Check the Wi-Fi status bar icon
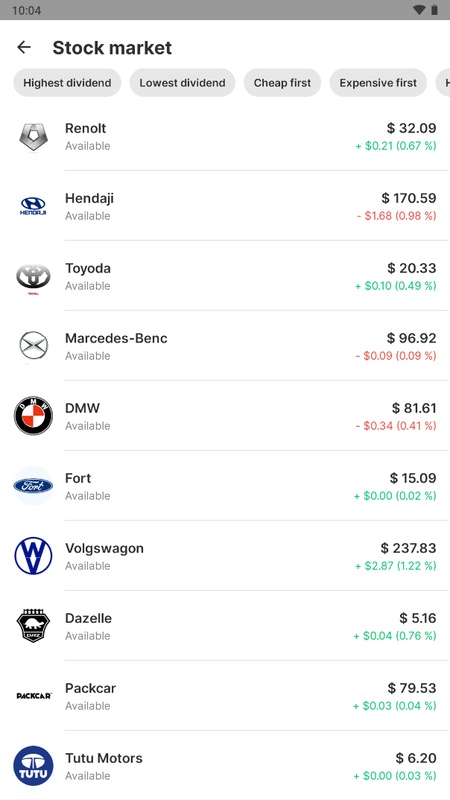This screenshot has height=800, width=450. [x=419, y=10]
